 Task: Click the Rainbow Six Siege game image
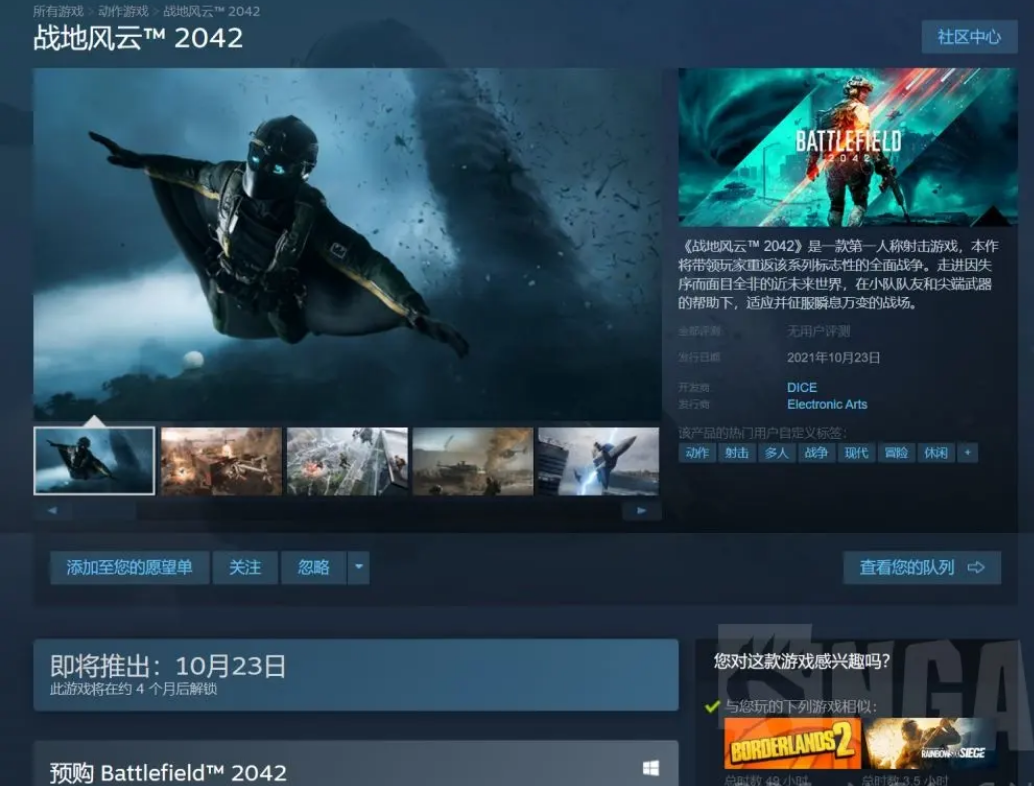tap(931, 744)
